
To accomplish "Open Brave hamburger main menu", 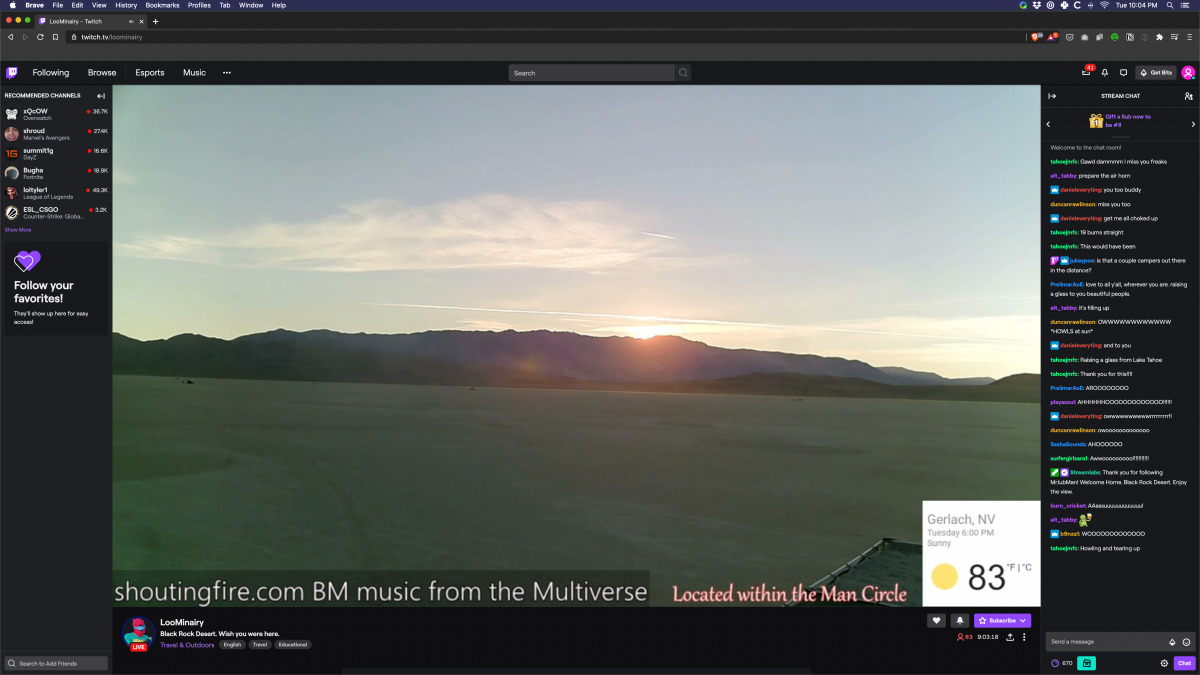I will coord(1188,37).
